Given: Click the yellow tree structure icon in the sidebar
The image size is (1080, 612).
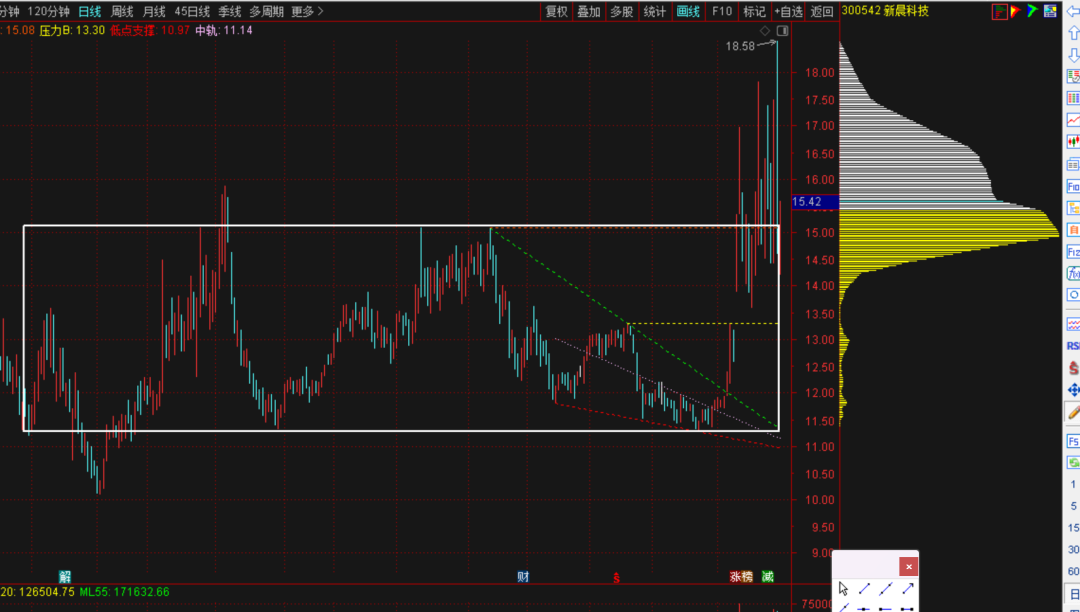Looking at the screenshot, I should coord(1073,208).
